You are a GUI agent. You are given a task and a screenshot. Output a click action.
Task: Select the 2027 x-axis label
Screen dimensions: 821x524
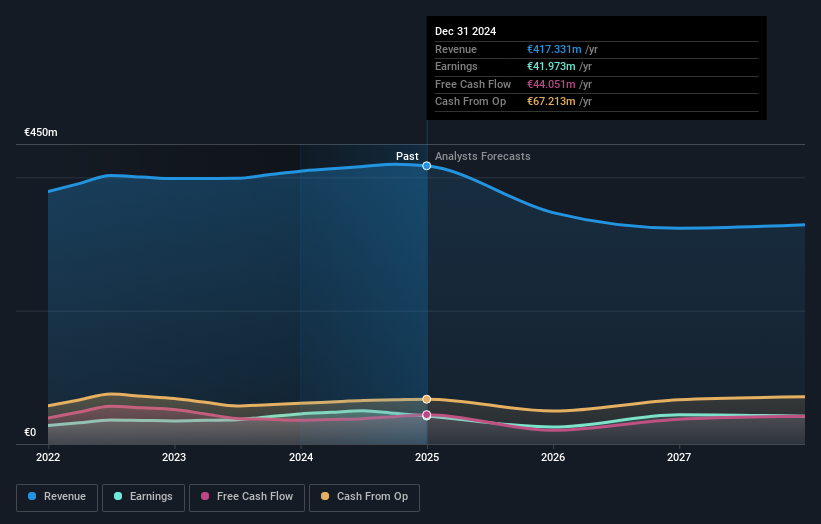679,458
